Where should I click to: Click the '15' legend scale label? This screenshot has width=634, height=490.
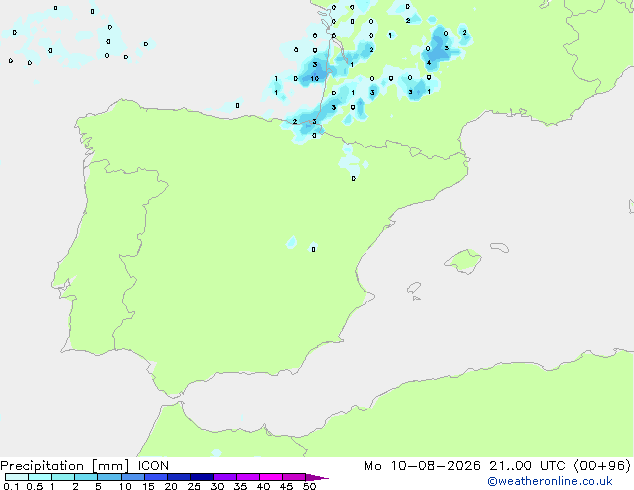(148, 486)
